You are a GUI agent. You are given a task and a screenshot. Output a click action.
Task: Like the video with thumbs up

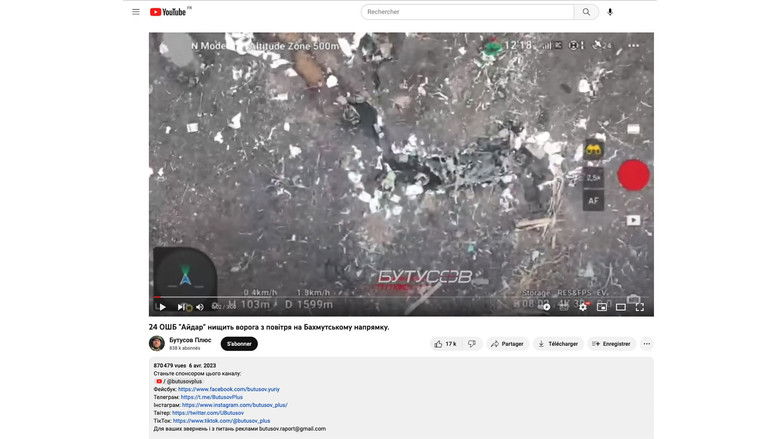pyautogui.click(x=445, y=343)
